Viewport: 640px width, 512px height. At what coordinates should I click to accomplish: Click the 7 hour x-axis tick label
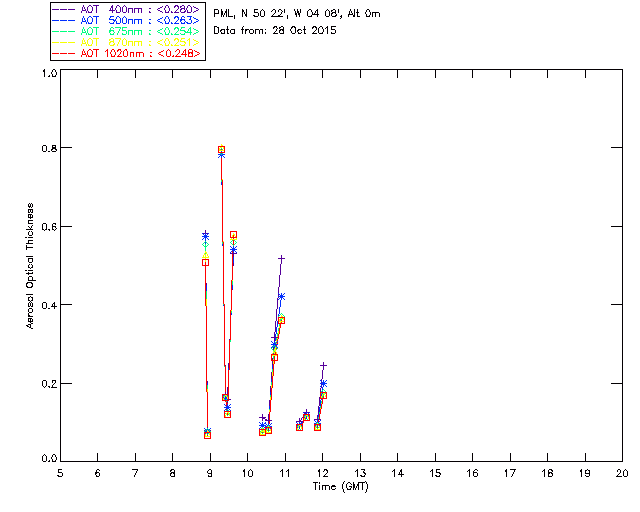pyautogui.click(x=135, y=473)
